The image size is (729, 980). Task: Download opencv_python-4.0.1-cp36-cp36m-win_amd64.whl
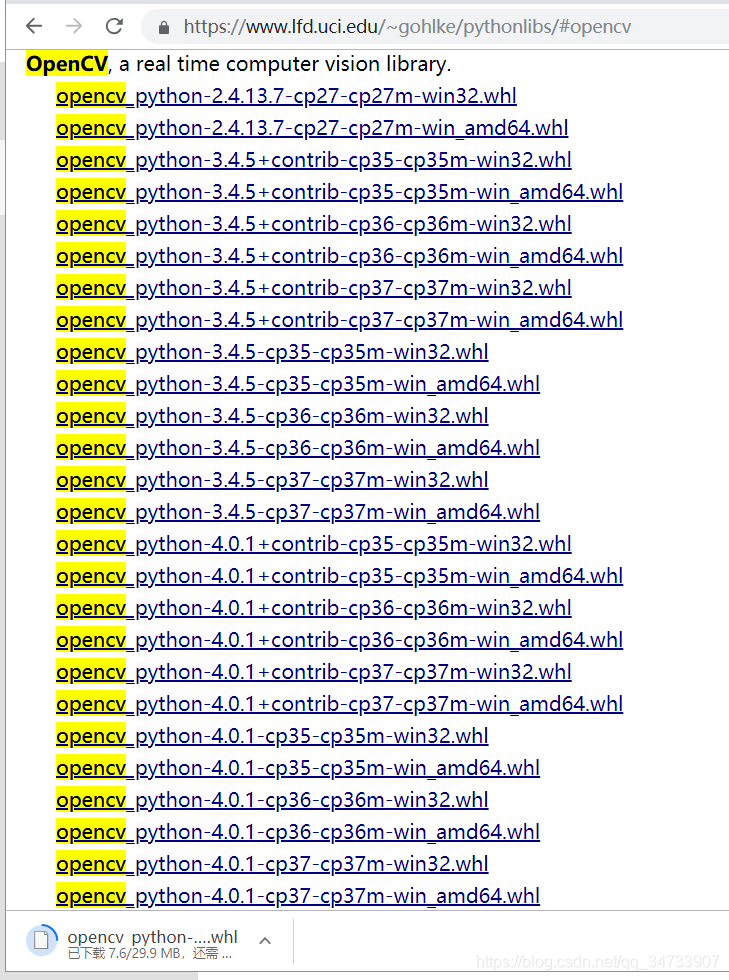point(298,832)
